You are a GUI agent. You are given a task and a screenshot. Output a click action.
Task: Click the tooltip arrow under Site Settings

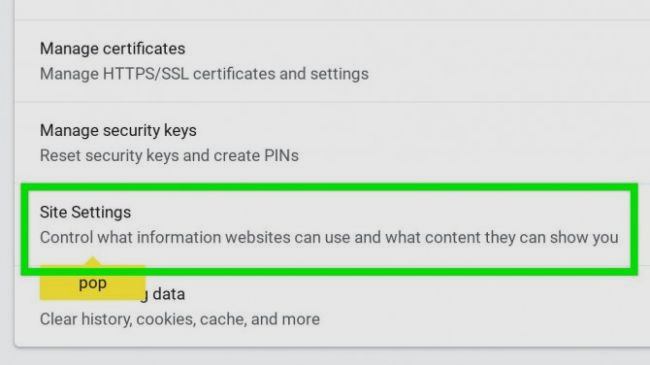tap(92, 261)
